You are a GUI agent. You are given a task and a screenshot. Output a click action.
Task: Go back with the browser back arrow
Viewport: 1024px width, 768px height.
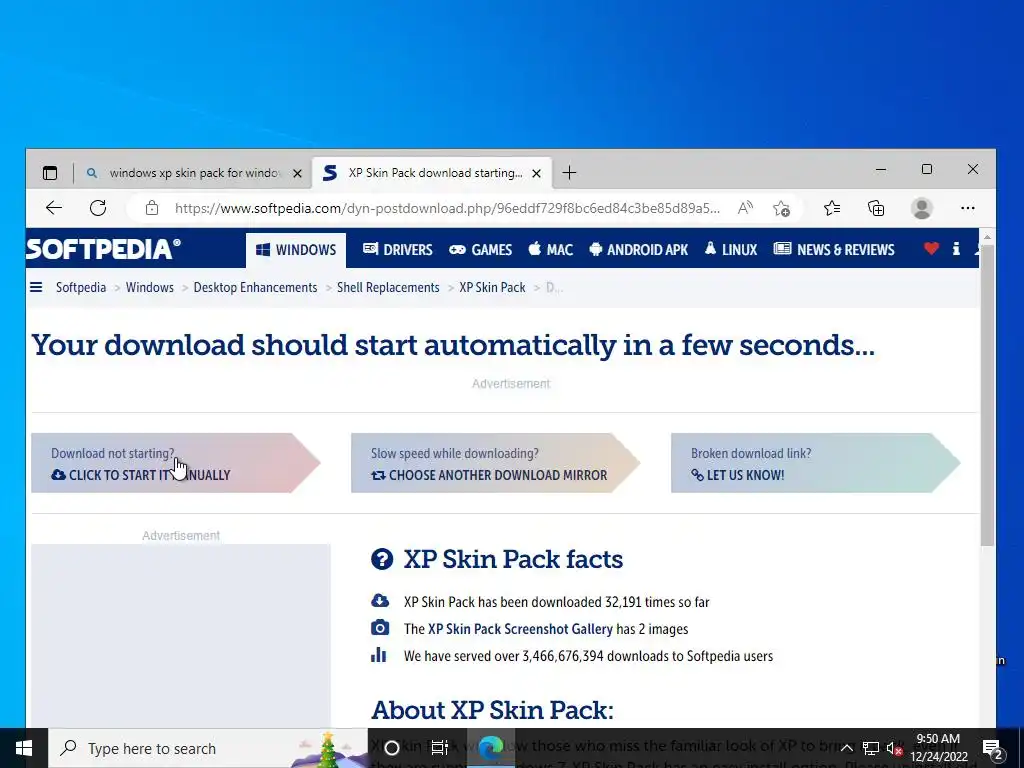[x=54, y=208]
